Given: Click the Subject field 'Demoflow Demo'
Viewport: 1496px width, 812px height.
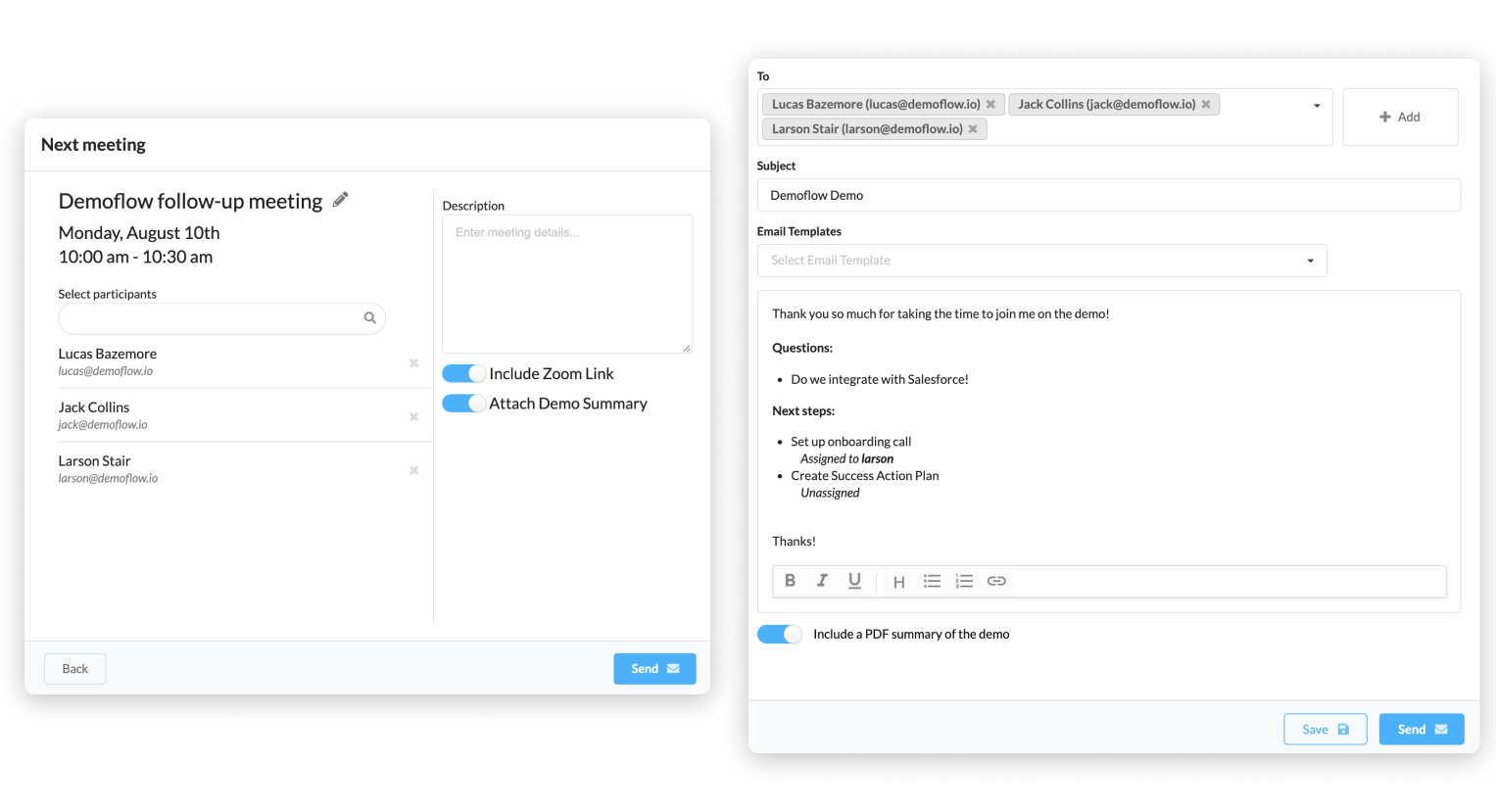Looking at the screenshot, I should [x=1109, y=195].
